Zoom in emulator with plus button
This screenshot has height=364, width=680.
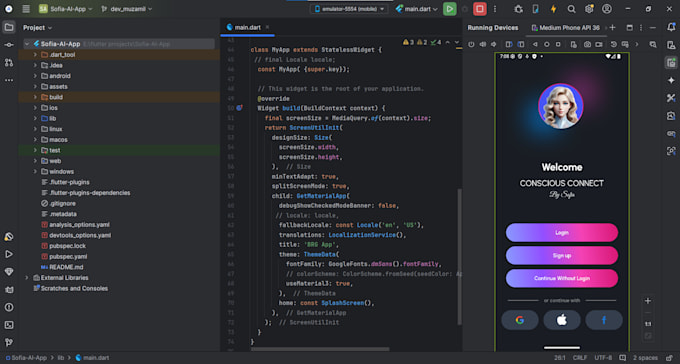(647, 301)
